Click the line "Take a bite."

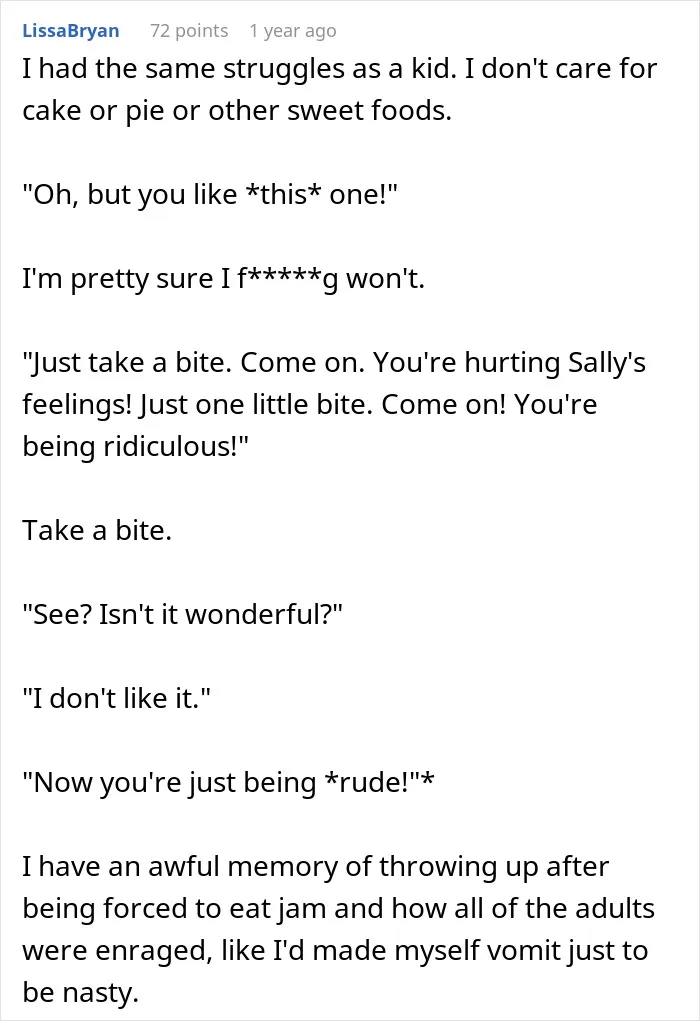(97, 530)
